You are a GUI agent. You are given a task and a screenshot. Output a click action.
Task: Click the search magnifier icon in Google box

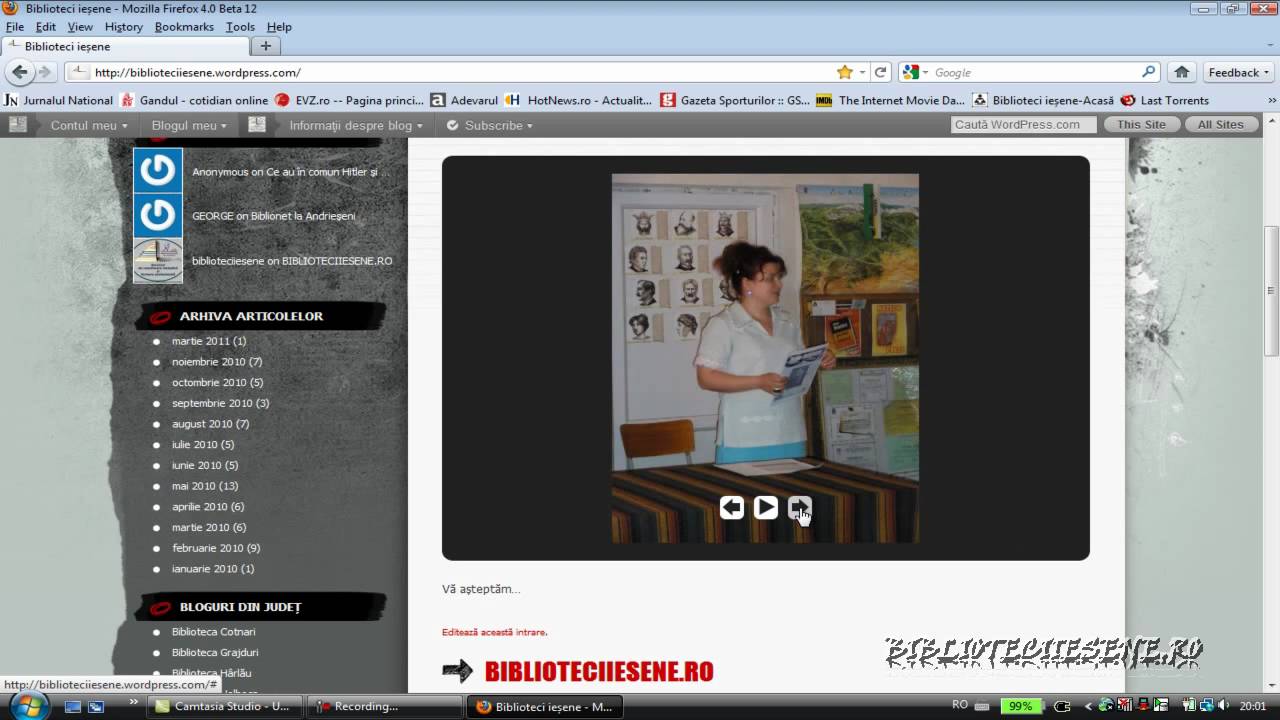(x=1149, y=72)
